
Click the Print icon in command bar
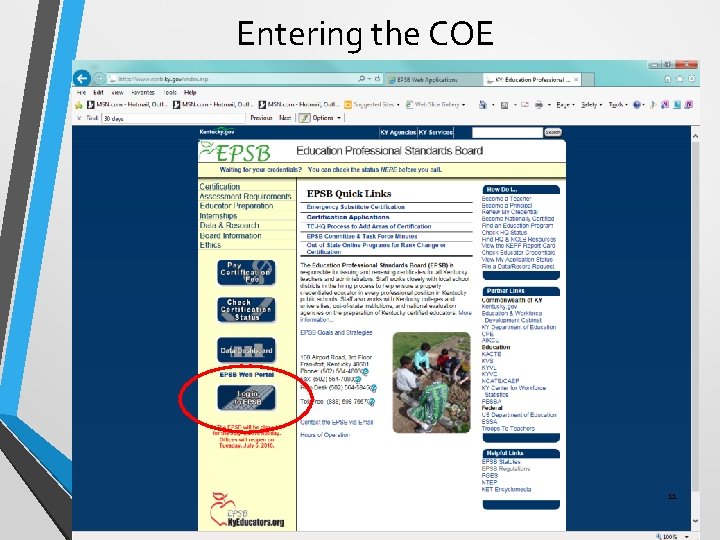click(539, 105)
